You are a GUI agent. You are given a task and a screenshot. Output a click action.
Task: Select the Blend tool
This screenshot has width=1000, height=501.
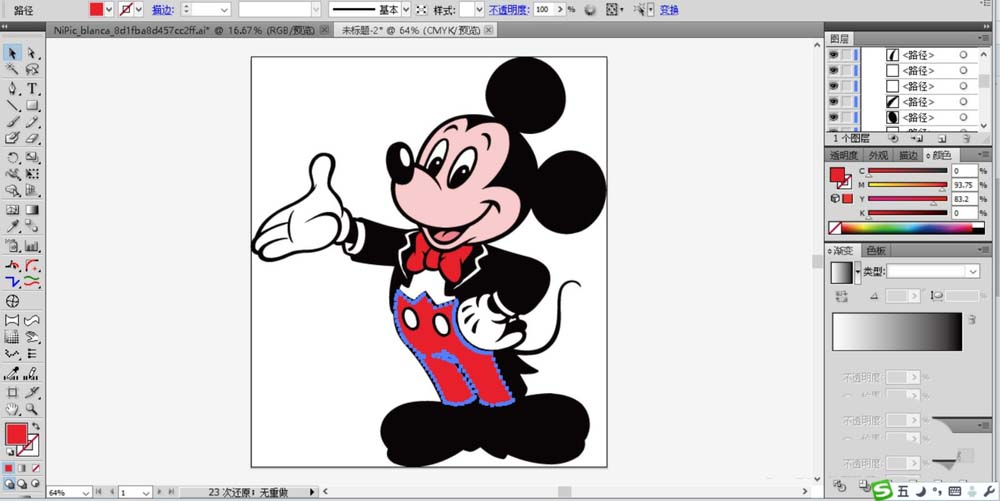[x=32, y=226]
